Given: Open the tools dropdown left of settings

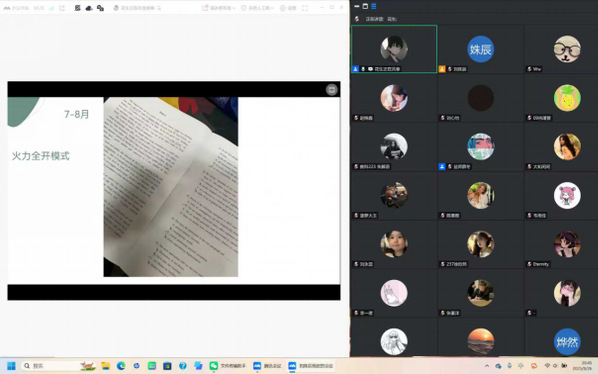Looking at the screenshot, I should click(x=257, y=8).
